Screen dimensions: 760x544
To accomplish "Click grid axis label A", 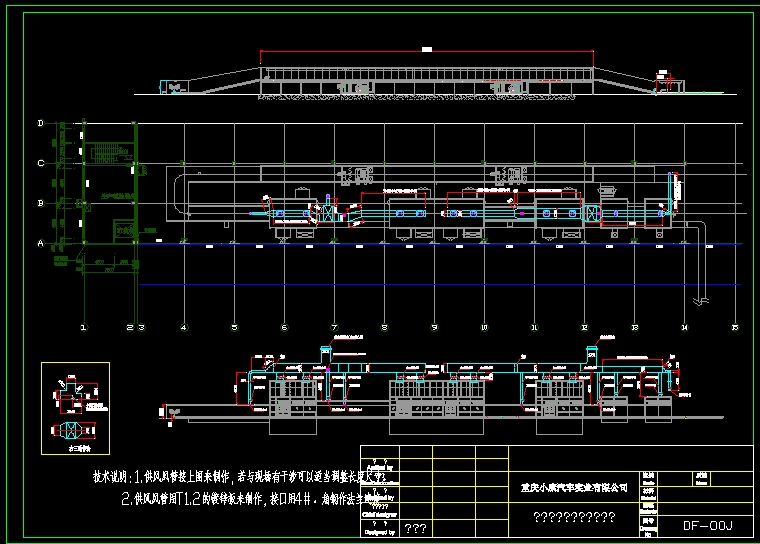I will pos(40,243).
